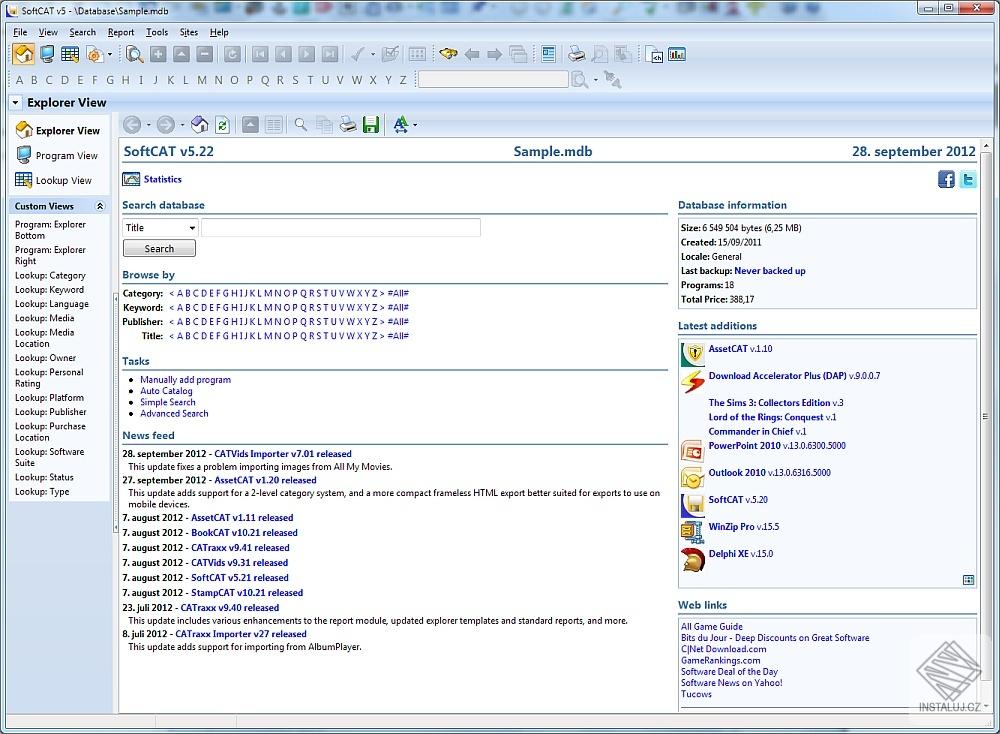This screenshot has height=734, width=1000.
Task: Click the search database text field
Action: pyautogui.click(x=340, y=228)
